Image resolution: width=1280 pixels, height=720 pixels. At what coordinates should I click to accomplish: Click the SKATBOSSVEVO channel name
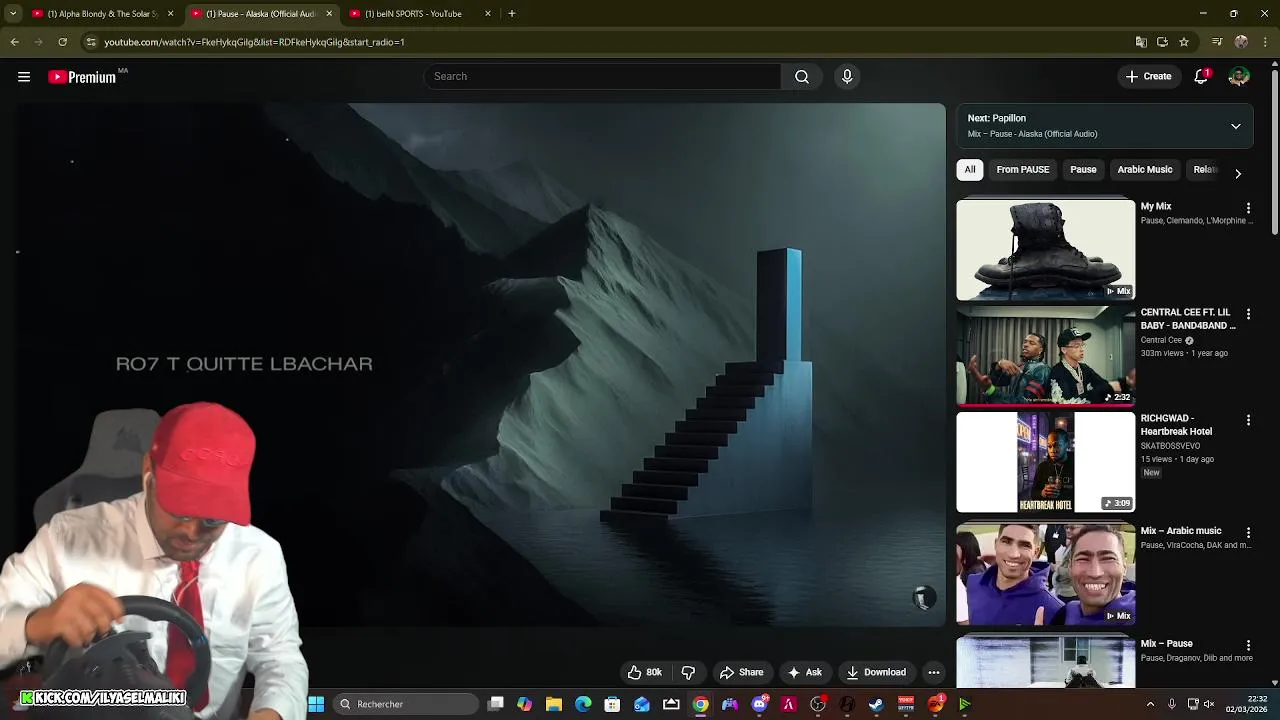(x=1170, y=446)
